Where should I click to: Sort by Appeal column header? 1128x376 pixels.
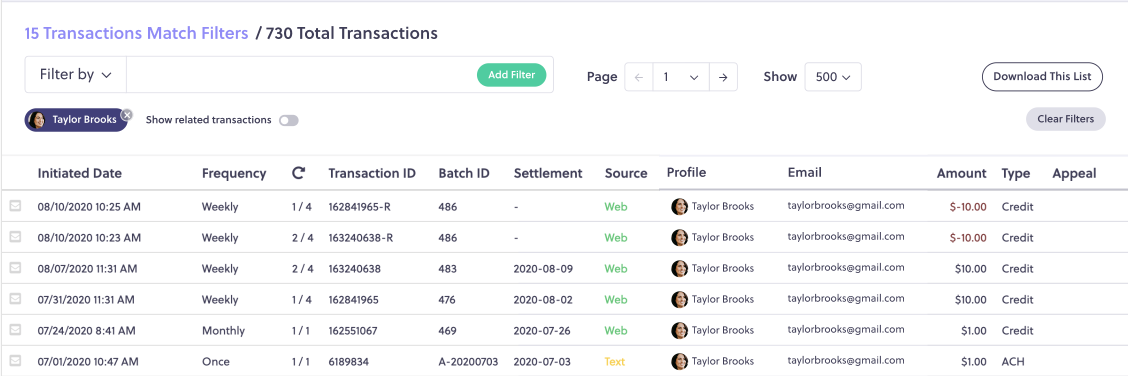coord(1075,173)
